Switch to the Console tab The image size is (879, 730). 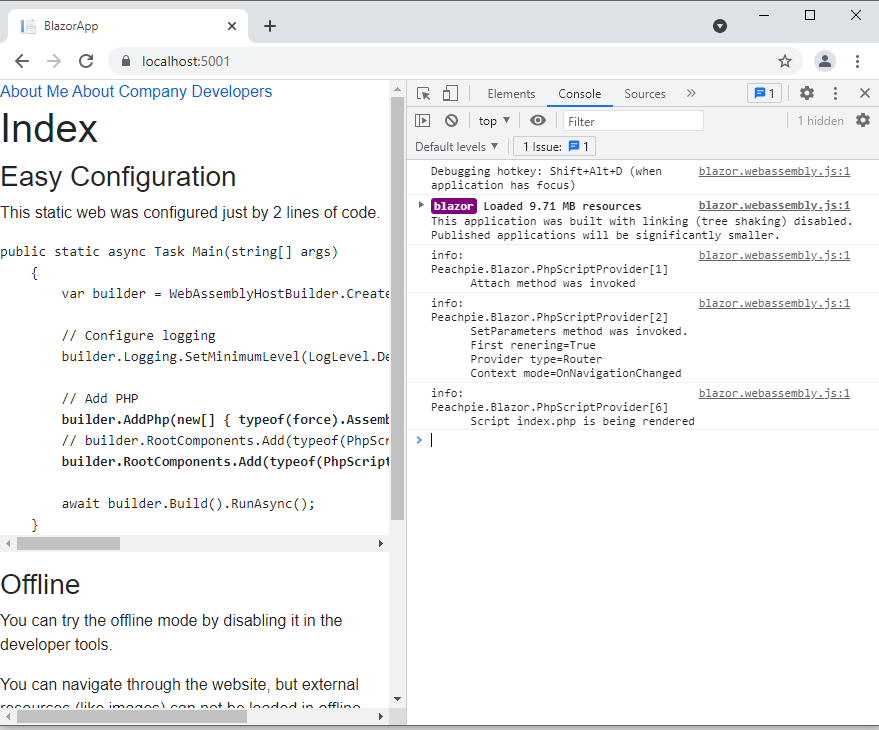[x=579, y=94]
